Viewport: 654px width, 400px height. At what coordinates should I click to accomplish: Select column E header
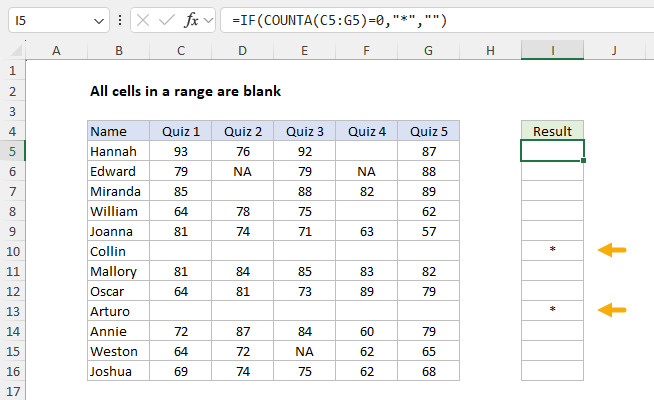click(304, 50)
